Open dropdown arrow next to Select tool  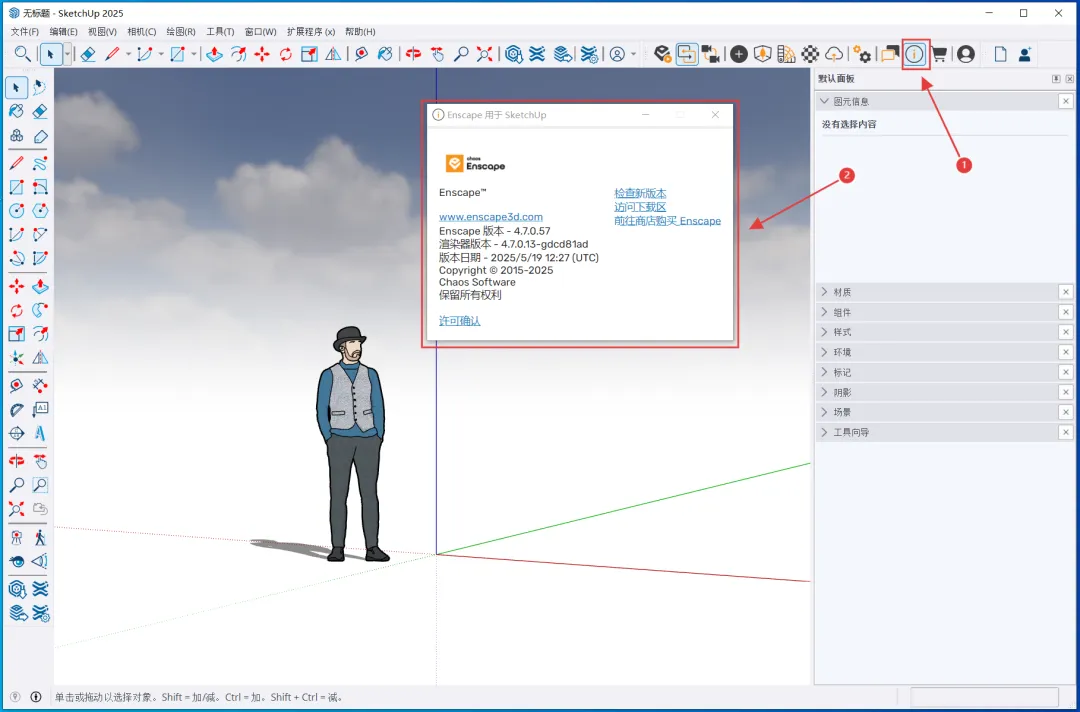[67, 54]
